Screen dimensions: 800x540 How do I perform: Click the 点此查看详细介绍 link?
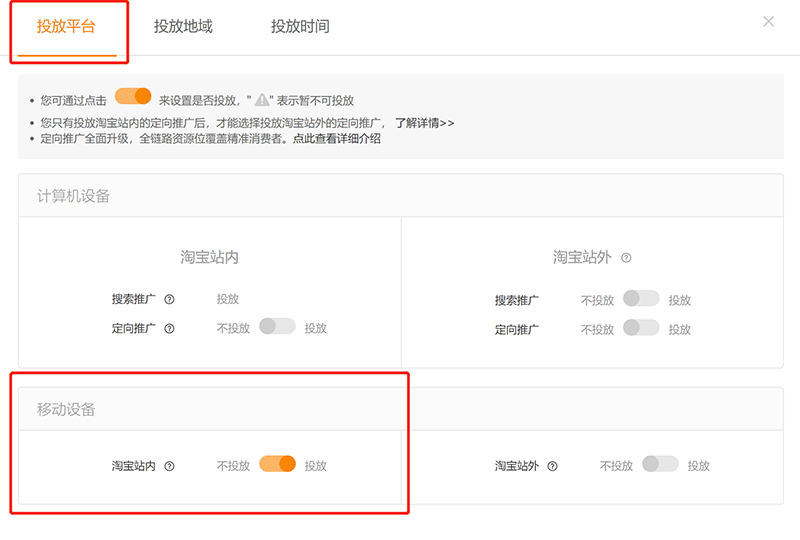336,139
